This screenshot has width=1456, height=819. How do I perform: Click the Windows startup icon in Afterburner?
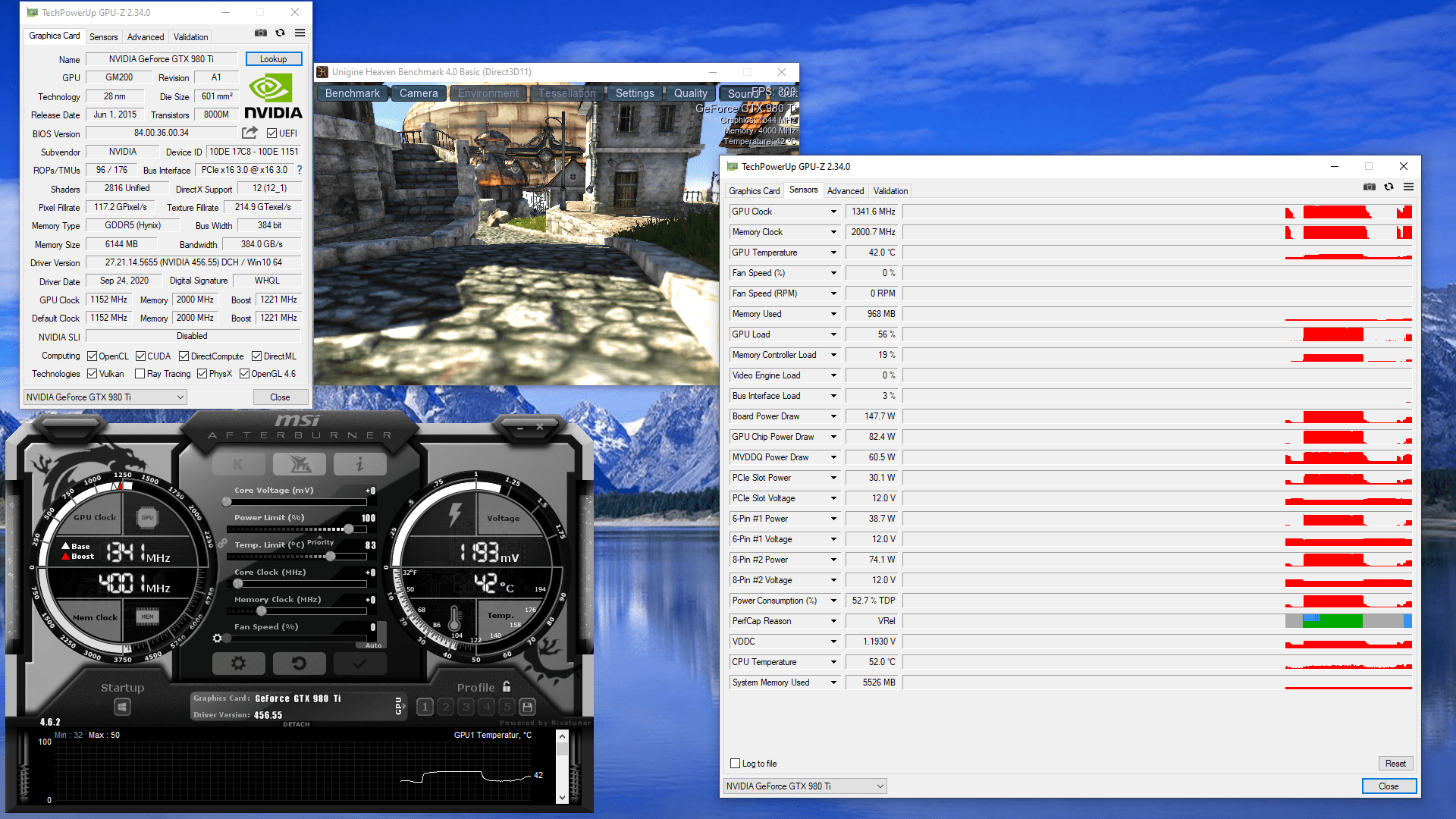(122, 707)
